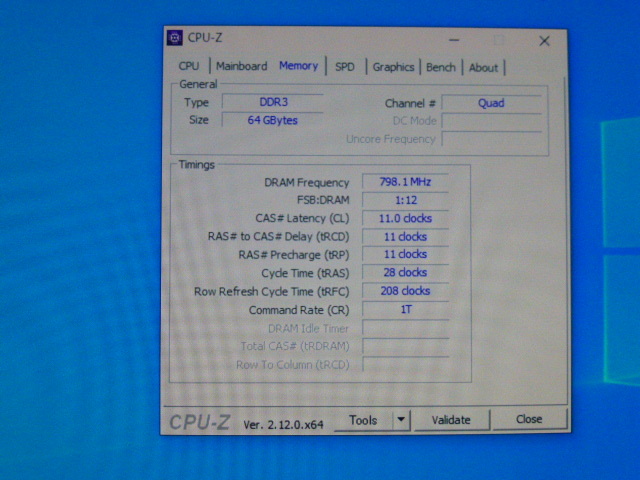Image resolution: width=640 pixels, height=480 pixels.
Task: Switch to the Graphics tab
Action: click(393, 67)
